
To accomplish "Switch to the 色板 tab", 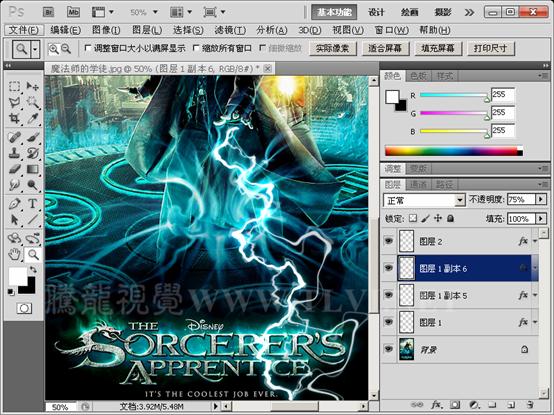I will point(418,76).
